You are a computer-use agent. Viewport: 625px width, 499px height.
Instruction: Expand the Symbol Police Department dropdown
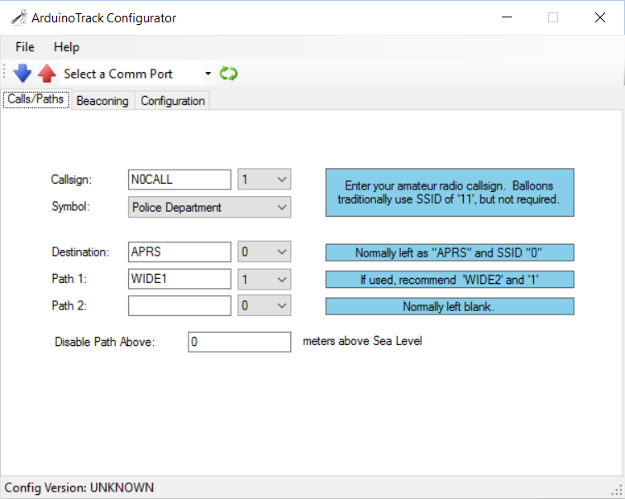[209, 207]
